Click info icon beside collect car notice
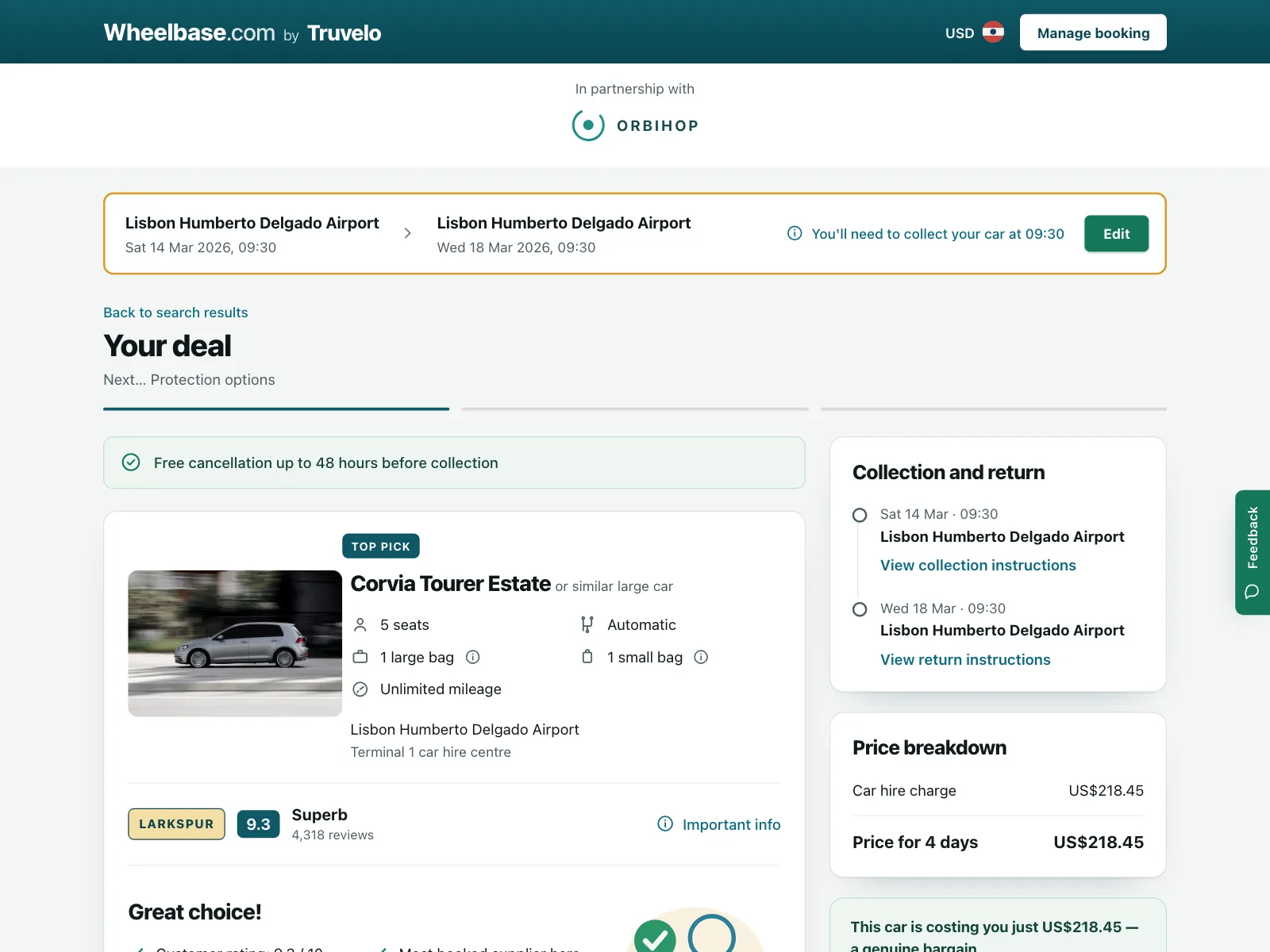This screenshot has width=1270, height=952. pos(795,233)
